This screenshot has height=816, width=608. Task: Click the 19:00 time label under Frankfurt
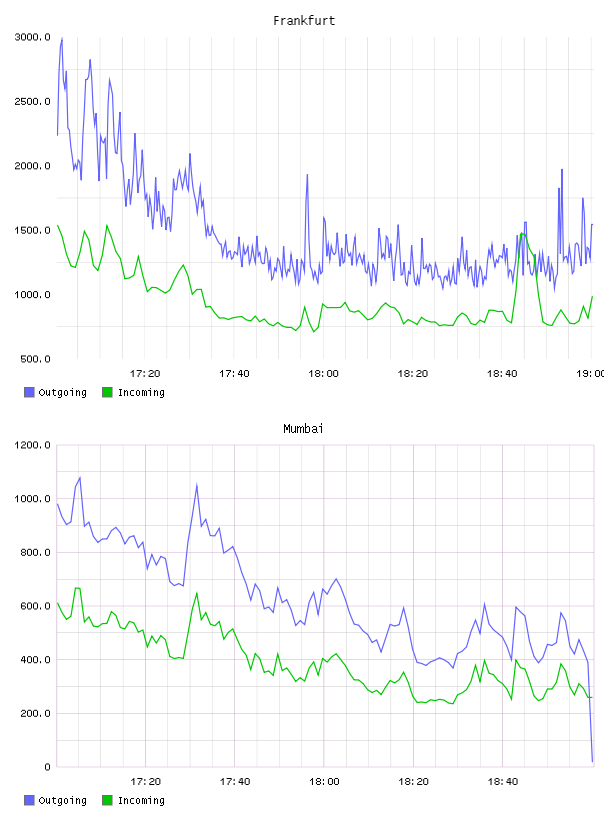590,374
